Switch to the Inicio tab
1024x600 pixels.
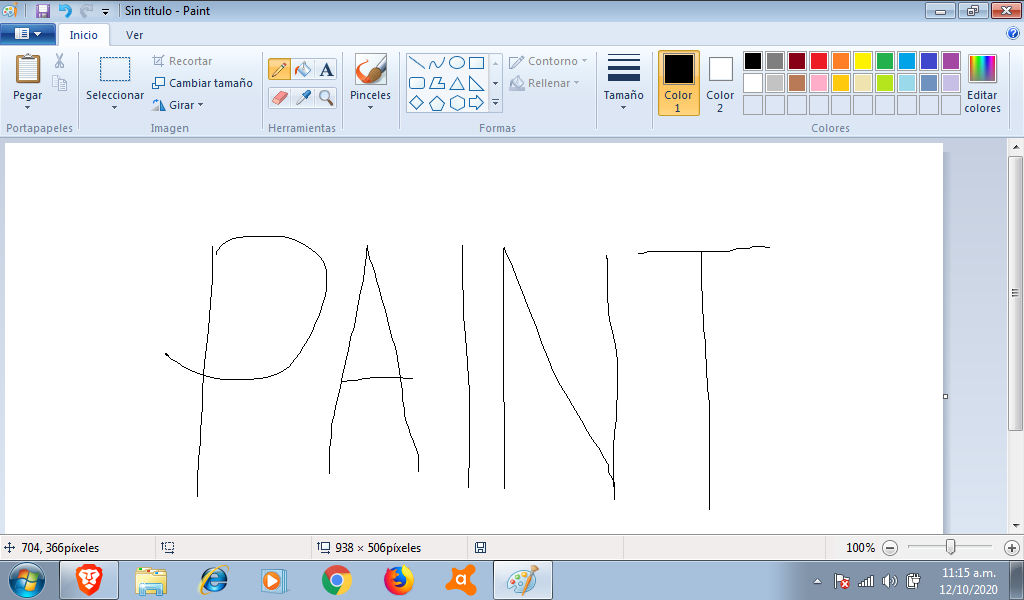pos(84,35)
